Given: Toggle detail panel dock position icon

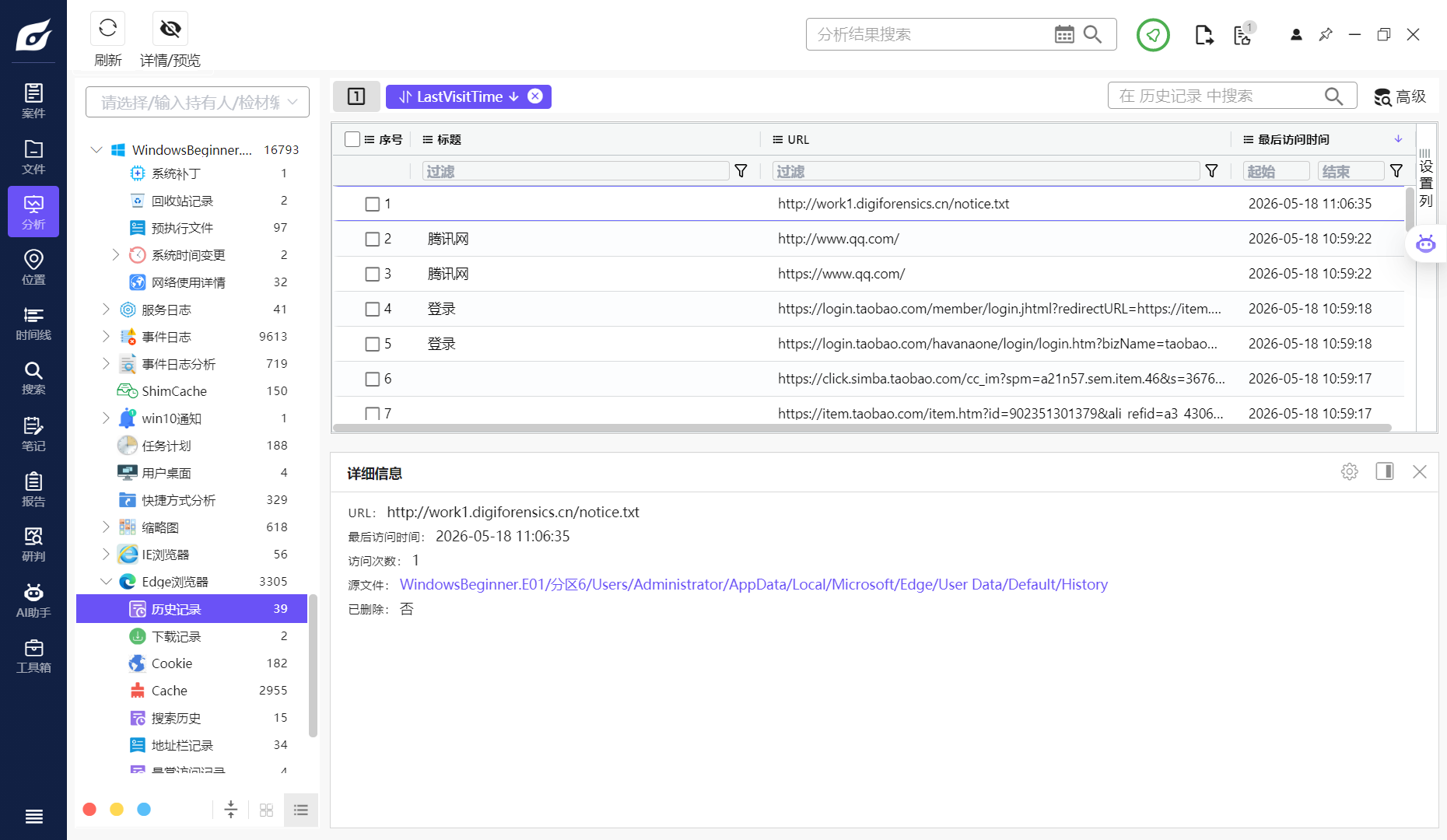Looking at the screenshot, I should point(1385,471).
